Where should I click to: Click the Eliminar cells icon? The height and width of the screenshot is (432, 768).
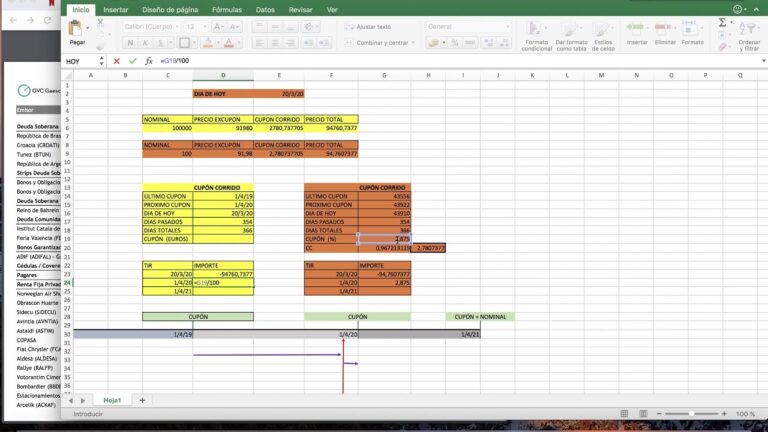pyautogui.click(x=665, y=33)
